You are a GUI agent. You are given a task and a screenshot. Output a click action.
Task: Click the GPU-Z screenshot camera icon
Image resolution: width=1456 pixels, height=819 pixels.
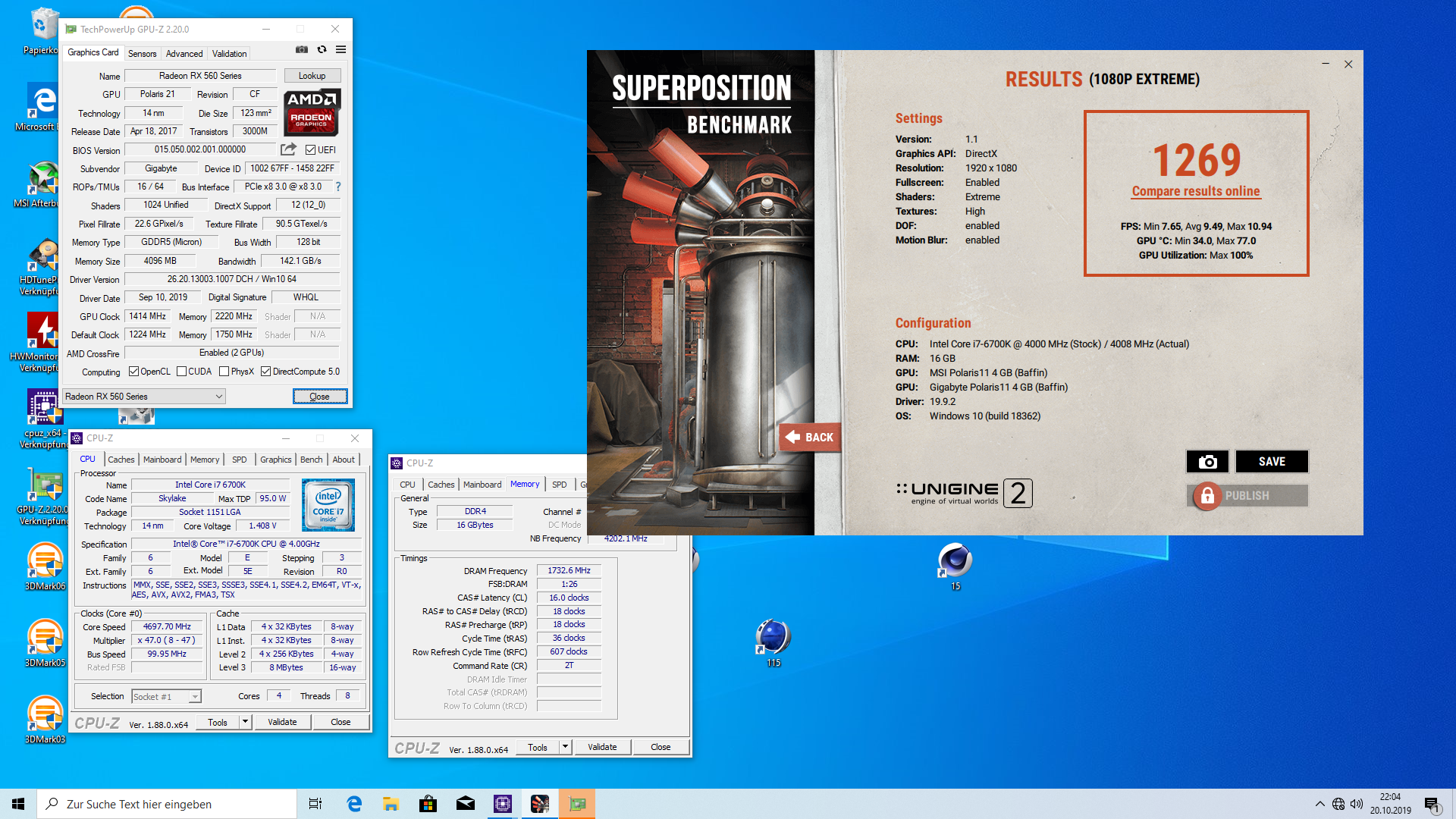tap(302, 49)
